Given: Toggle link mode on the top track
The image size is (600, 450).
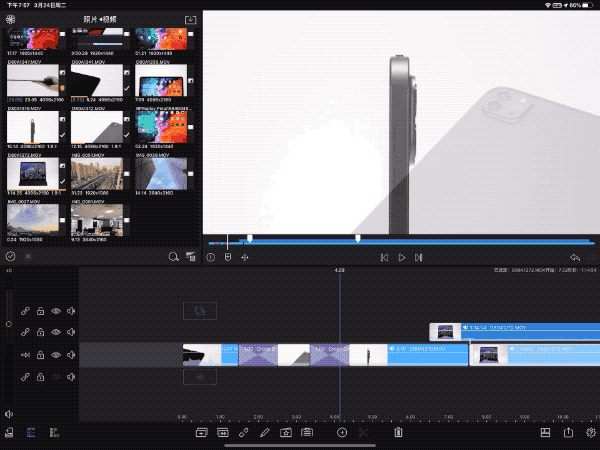Looking at the screenshot, I should pos(25,311).
